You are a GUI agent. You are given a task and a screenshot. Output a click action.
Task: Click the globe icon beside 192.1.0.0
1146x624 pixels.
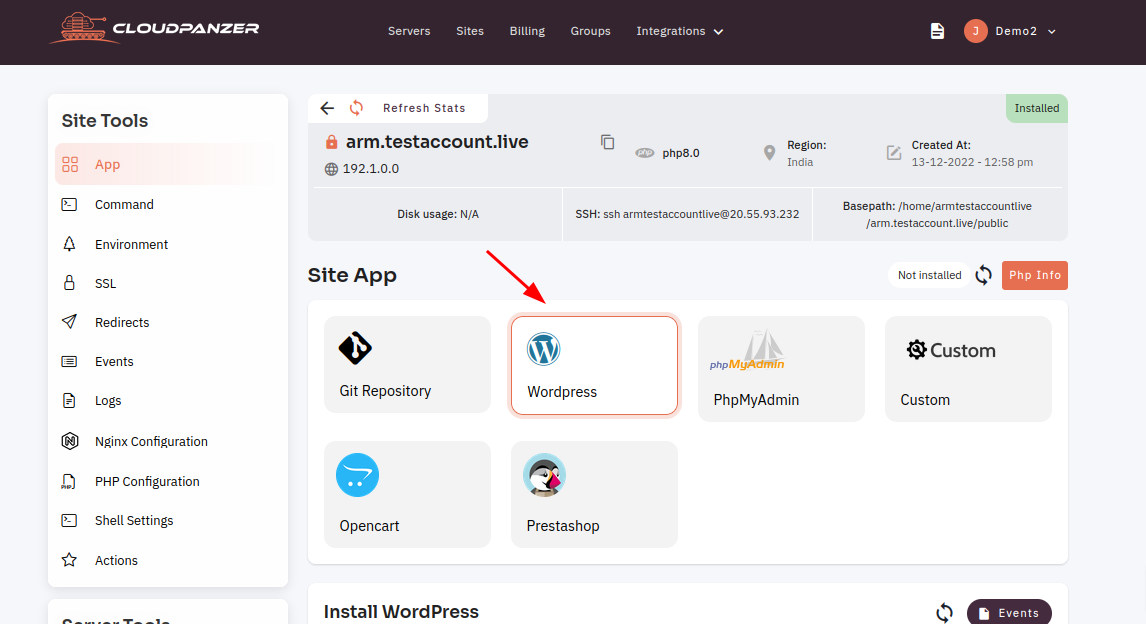coord(331,169)
